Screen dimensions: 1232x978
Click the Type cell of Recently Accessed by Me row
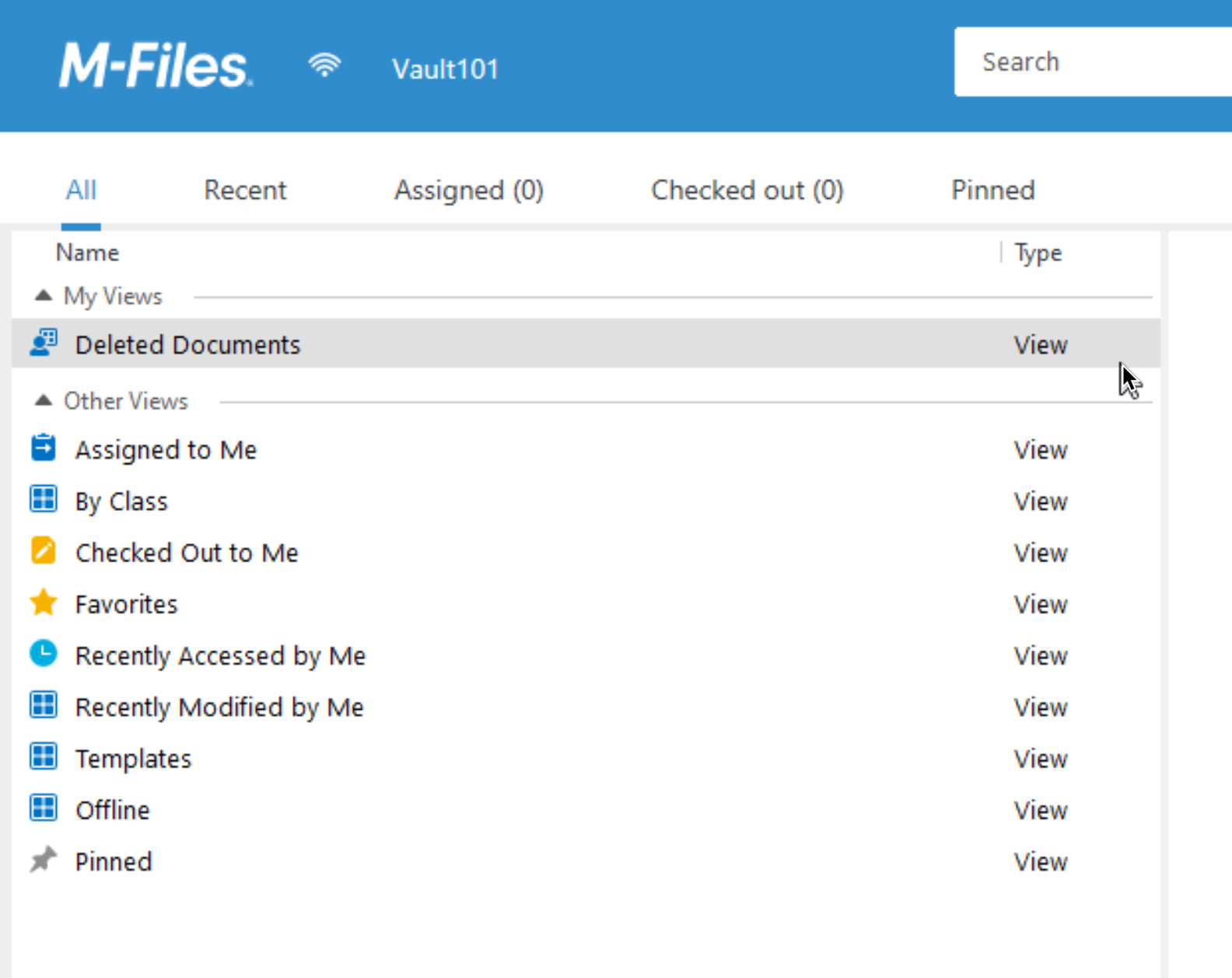point(1041,656)
